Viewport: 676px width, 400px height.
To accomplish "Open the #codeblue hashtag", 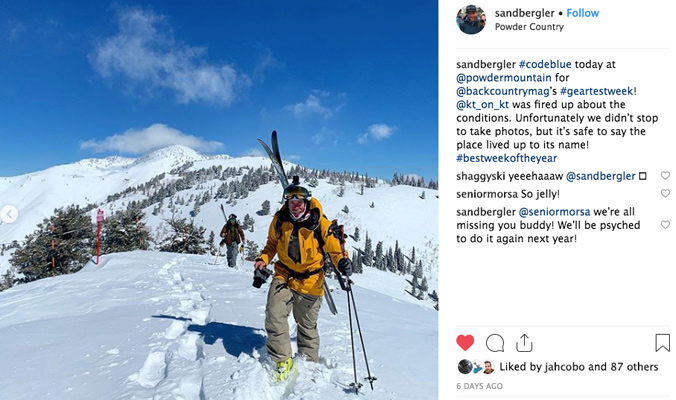I will pyautogui.click(x=545, y=64).
